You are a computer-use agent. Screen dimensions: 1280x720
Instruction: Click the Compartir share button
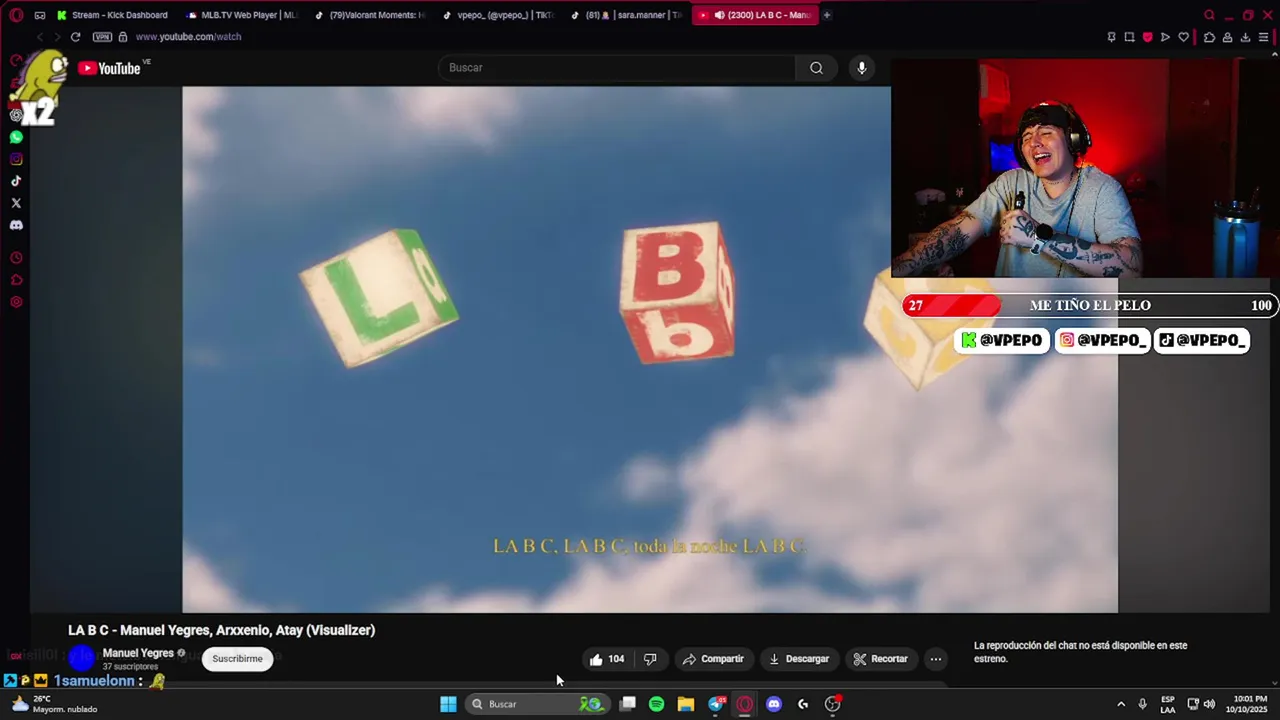point(713,659)
